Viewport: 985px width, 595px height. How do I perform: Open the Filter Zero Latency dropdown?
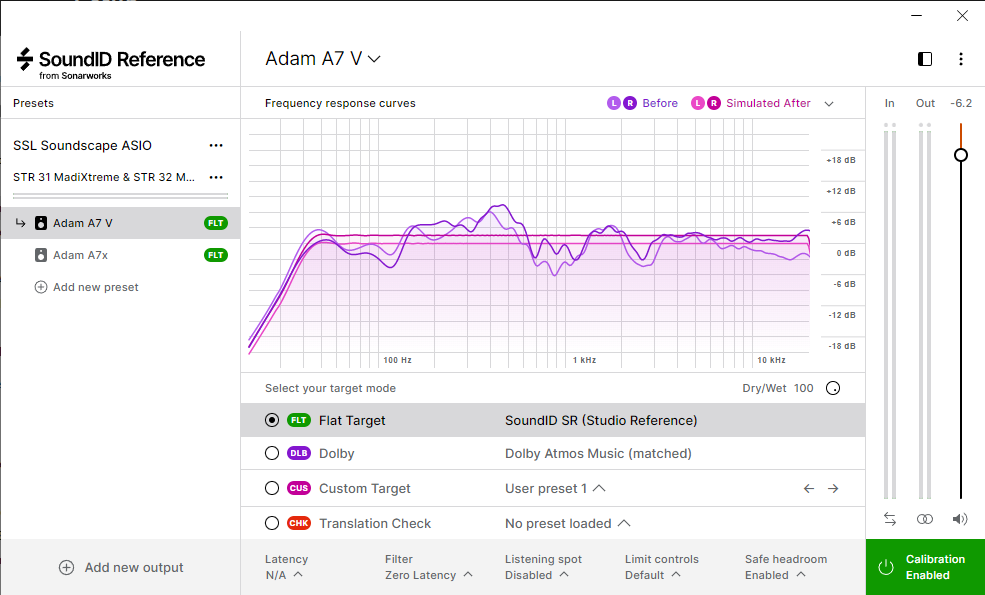[430, 574]
